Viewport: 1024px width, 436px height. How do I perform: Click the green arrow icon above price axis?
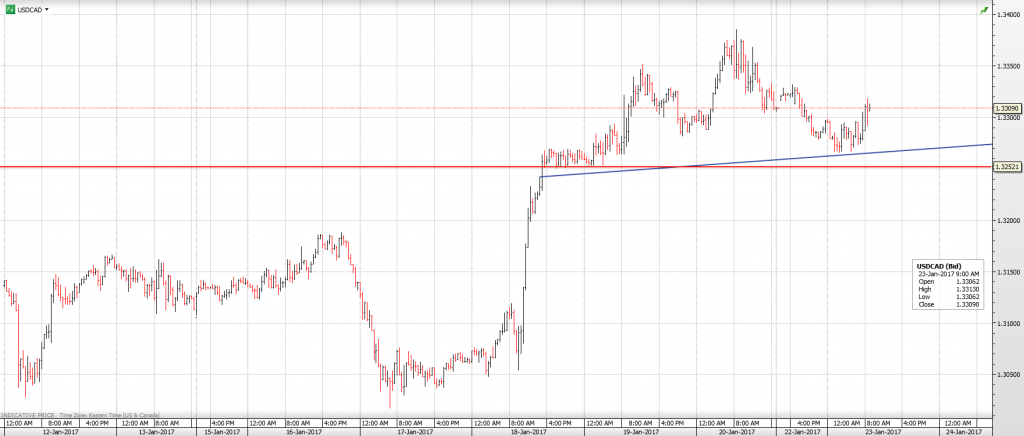[x=985, y=10]
